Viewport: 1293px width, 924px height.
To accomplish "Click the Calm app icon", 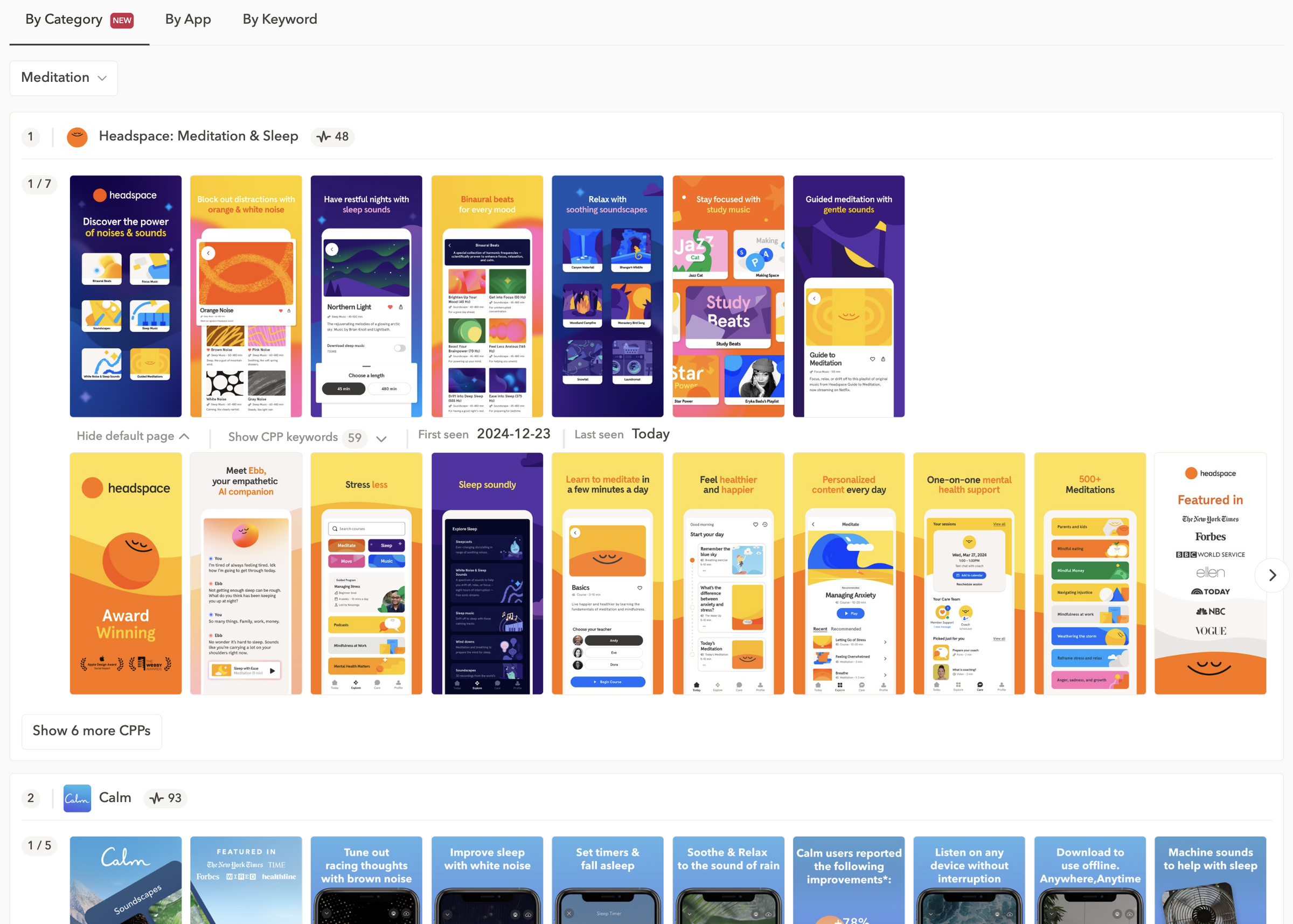I will 78,797.
